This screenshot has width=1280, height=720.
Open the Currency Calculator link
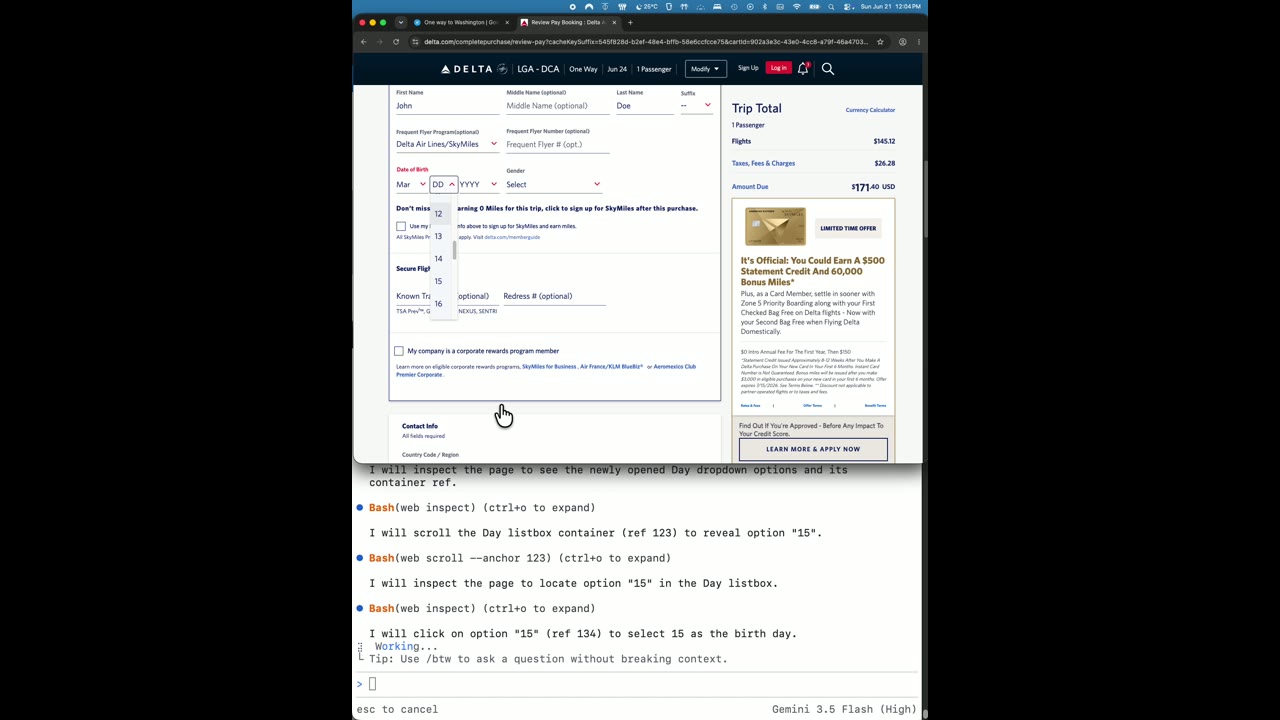(870, 110)
